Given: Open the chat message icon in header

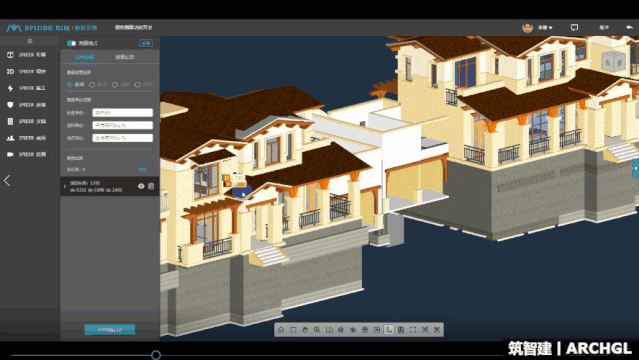Looking at the screenshot, I should (x=574, y=27).
